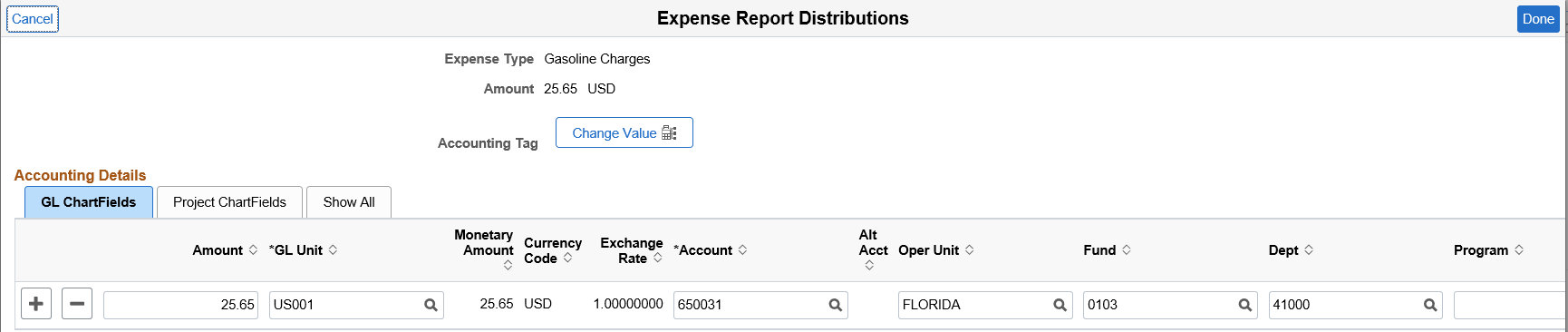Click the 1.00000000 exchange rate value
Viewport: 1568px width, 332px height.
(628, 304)
